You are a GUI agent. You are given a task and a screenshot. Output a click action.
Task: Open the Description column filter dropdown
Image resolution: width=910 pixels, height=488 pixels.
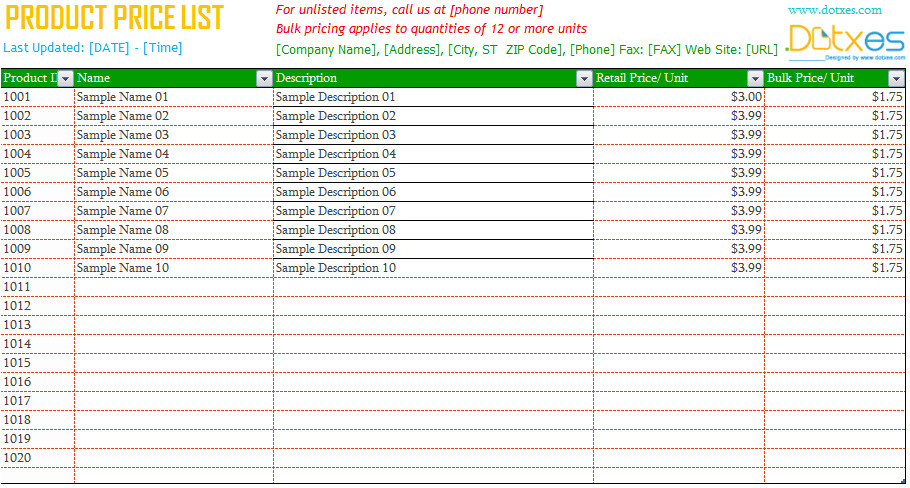584,78
